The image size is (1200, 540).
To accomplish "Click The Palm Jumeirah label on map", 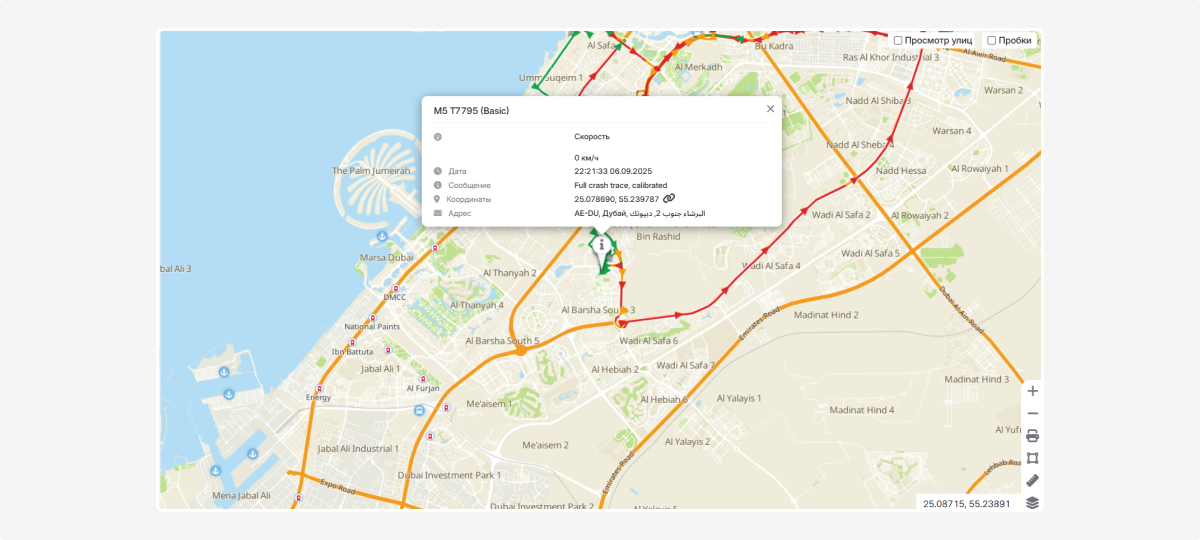I will [x=371, y=171].
